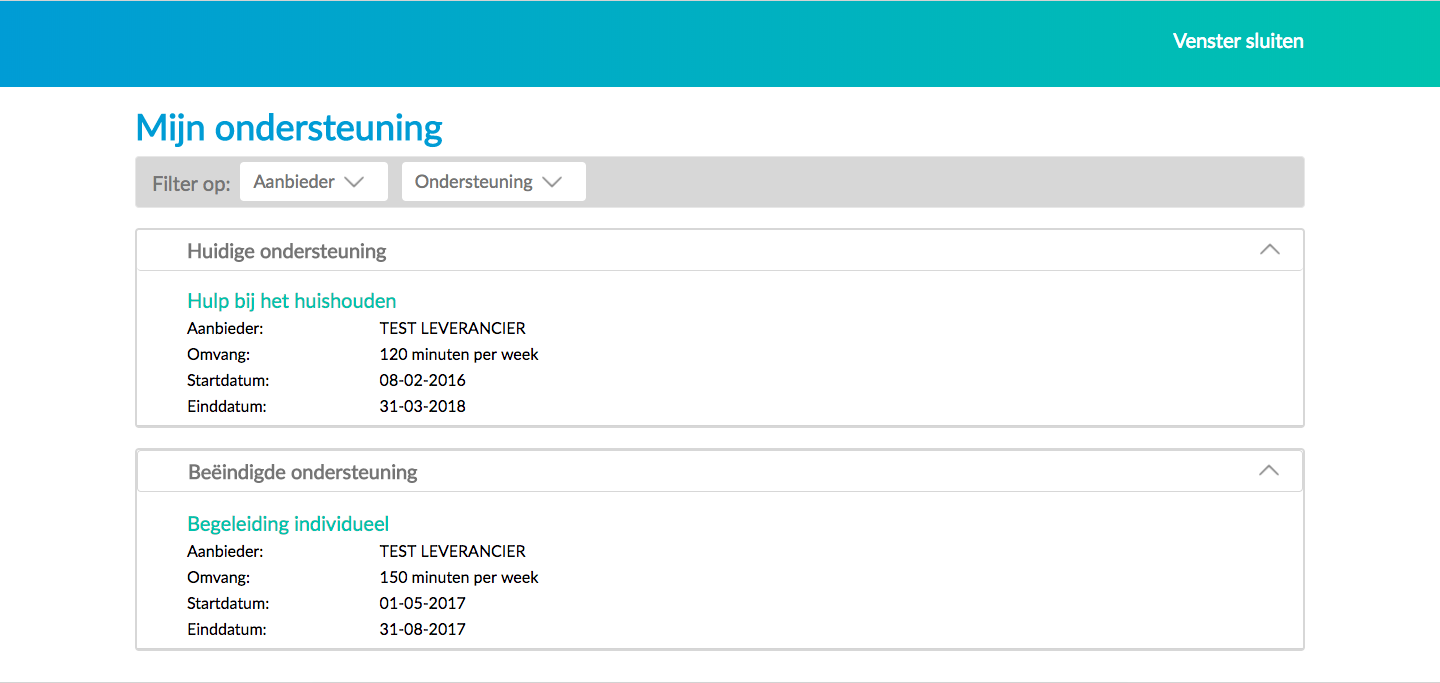Click the Mijn ondersteuning page heading
The height and width of the screenshot is (683, 1440).
point(288,128)
